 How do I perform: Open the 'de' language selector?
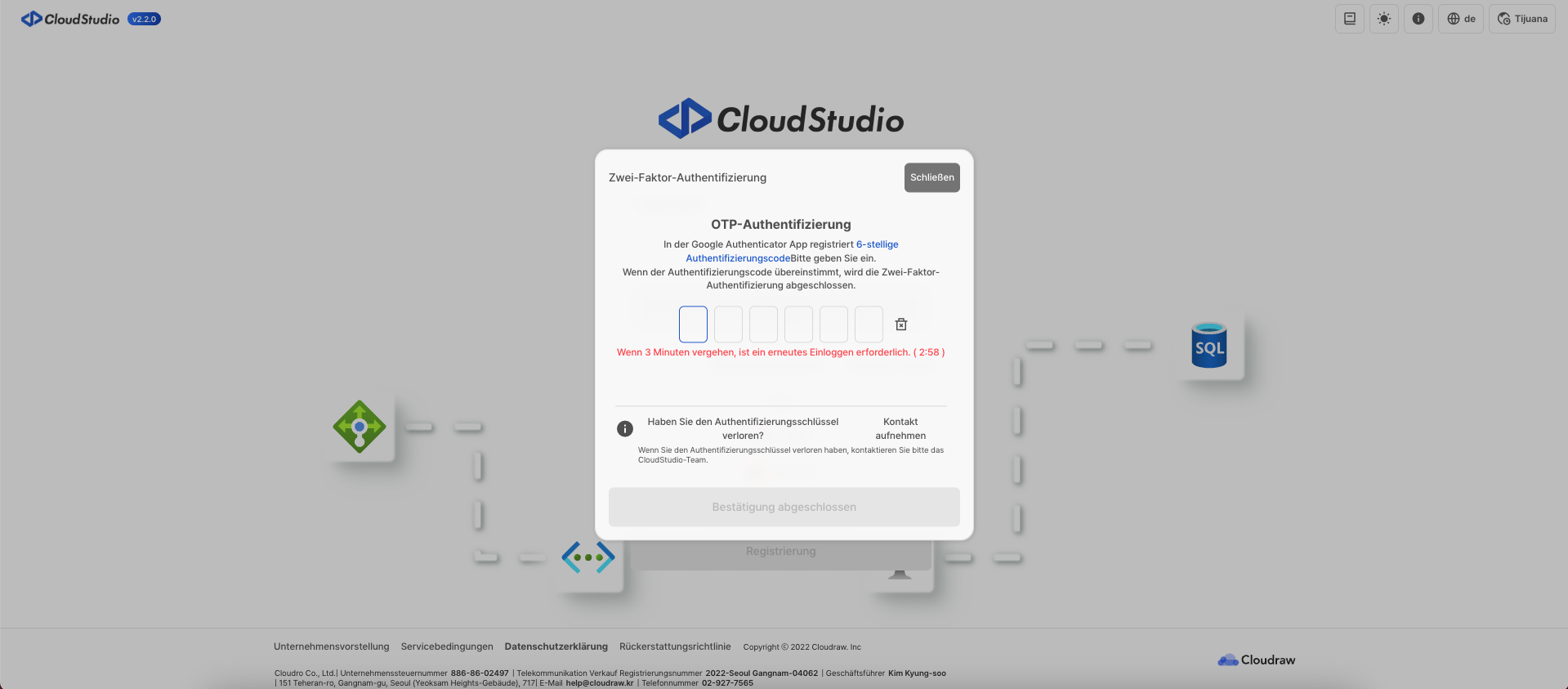tap(1460, 19)
